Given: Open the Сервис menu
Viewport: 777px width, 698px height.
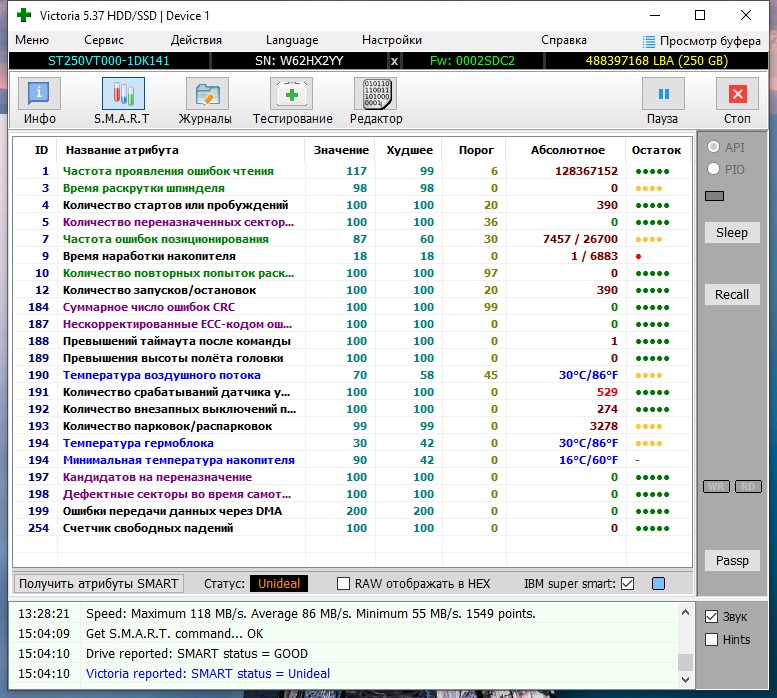Looking at the screenshot, I should [x=104, y=40].
